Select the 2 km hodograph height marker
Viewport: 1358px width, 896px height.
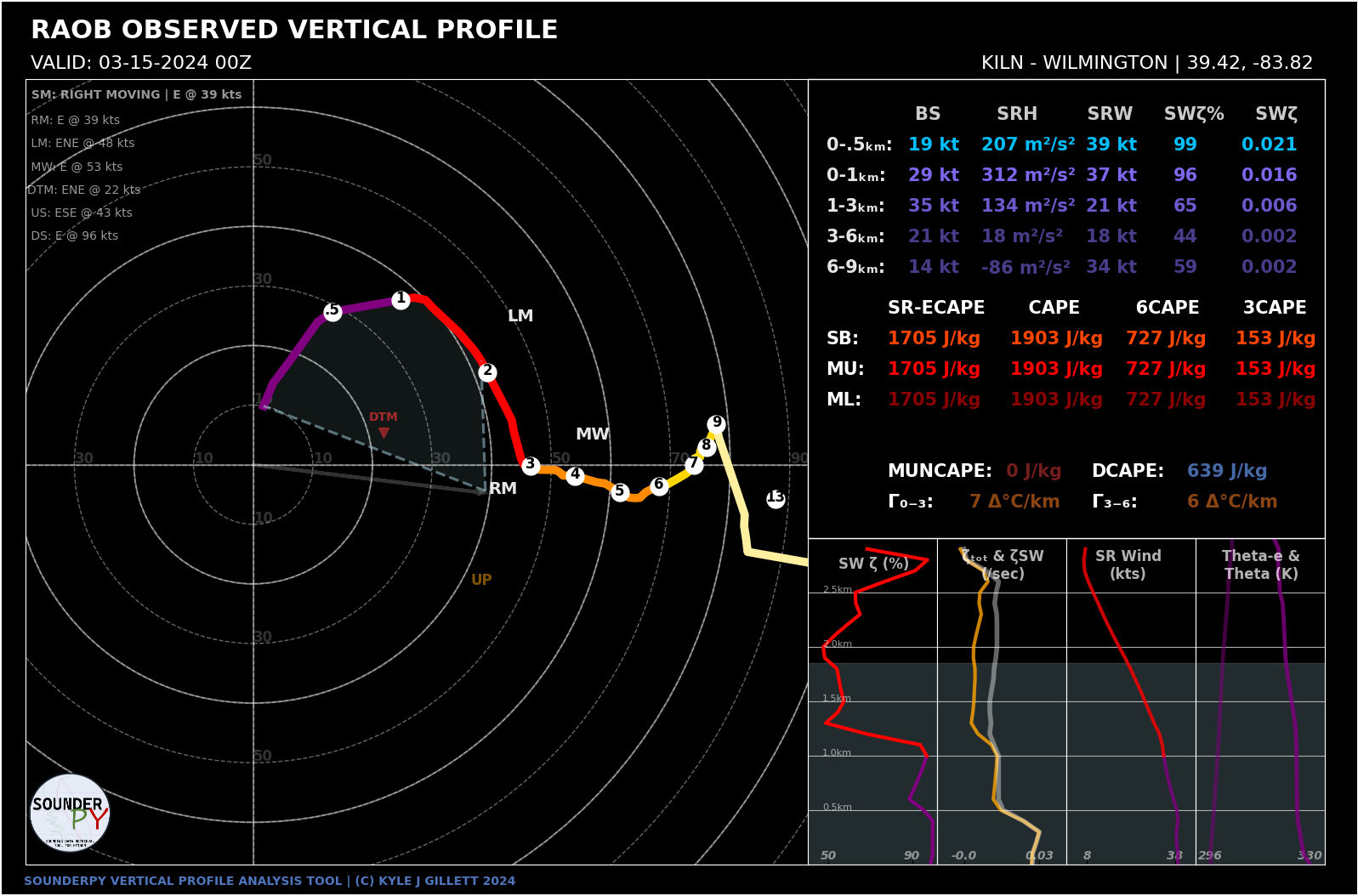(487, 372)
